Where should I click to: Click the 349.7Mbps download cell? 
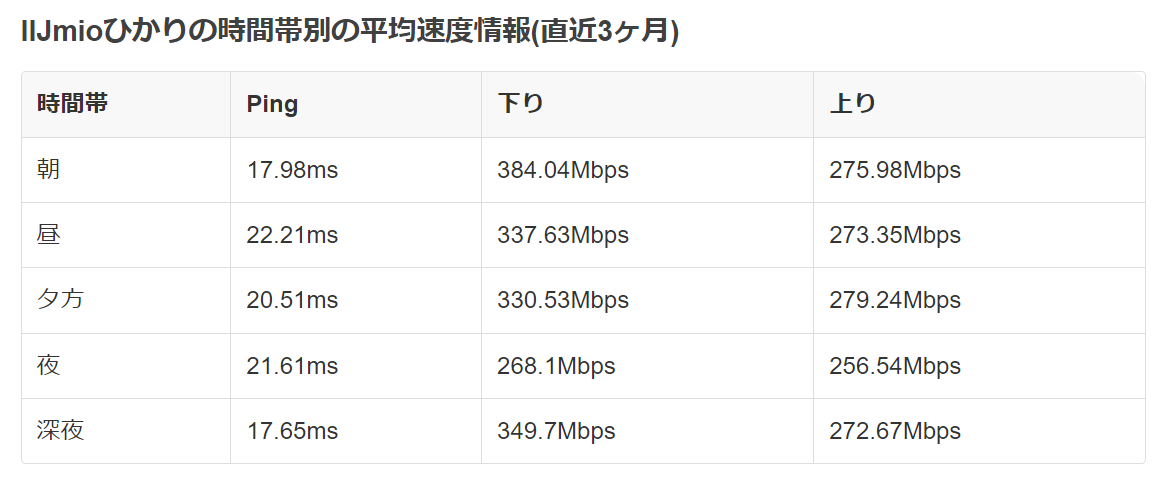pyautogui.click(x=556, y=431)
